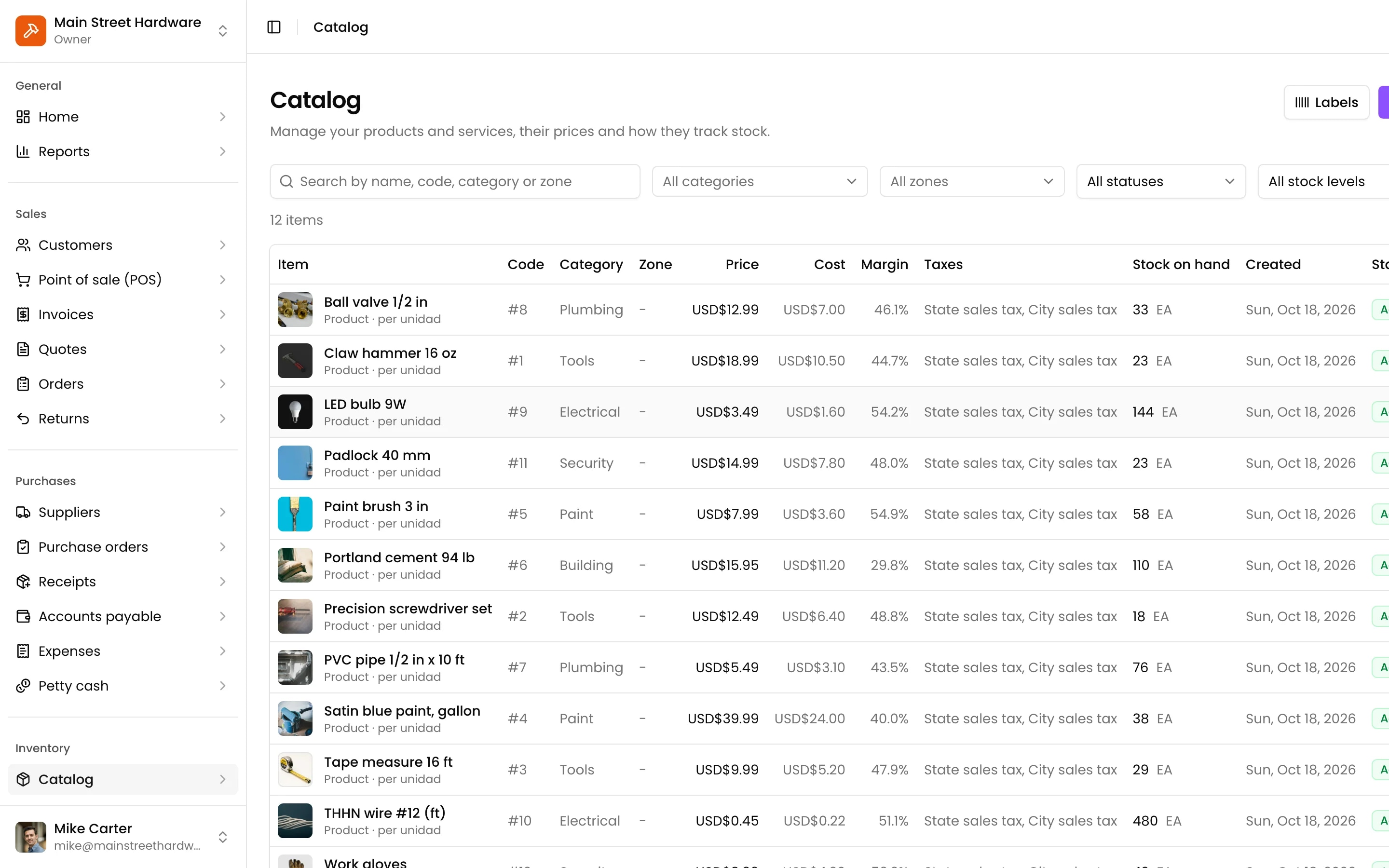Sort by Stock on hand header
Screen dimensions: 1389x868
(1181, 265)
